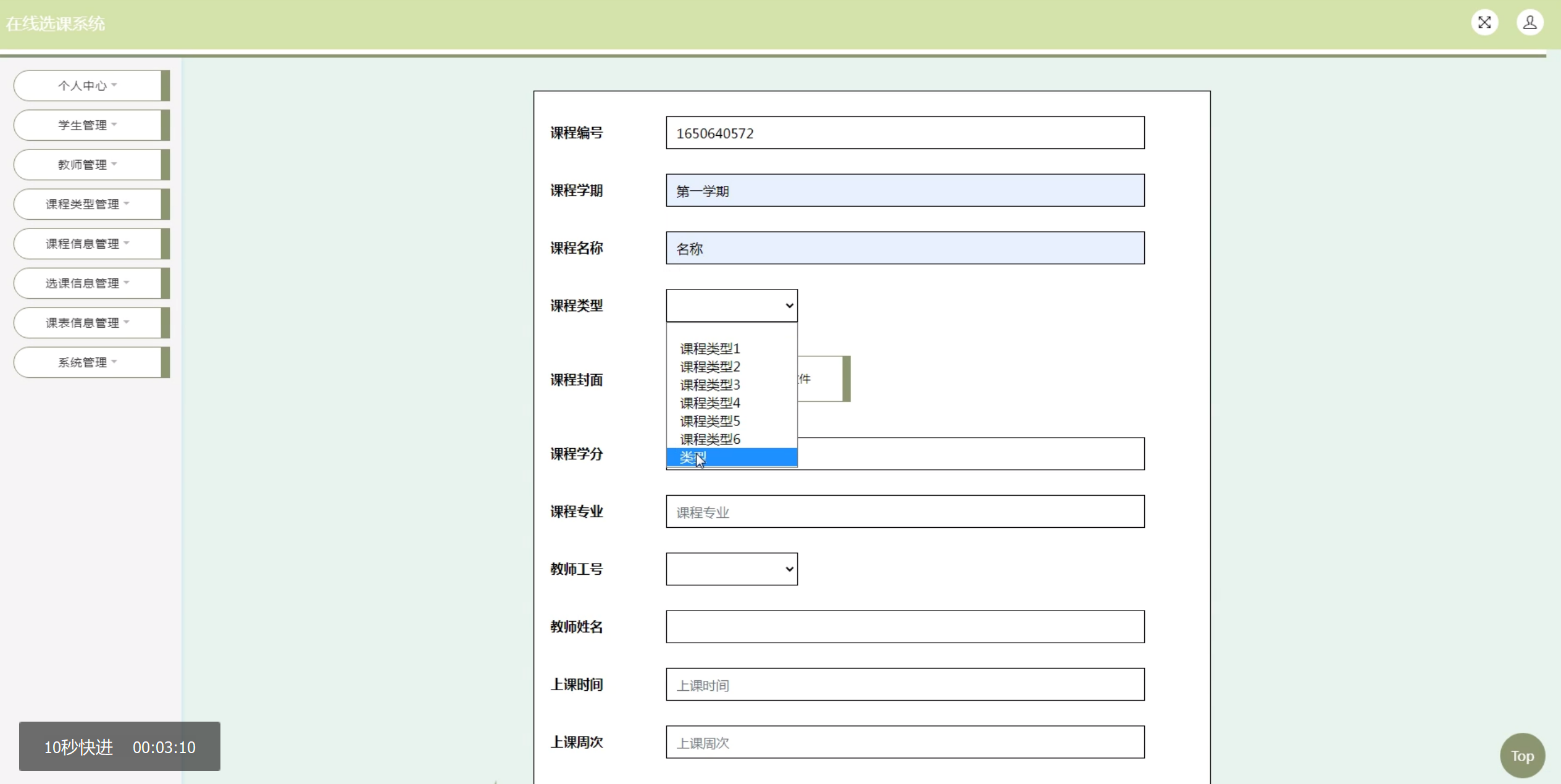Viewport: 1561px width, 784px height.
Task: Focus the 课程专业 text field
Action: (x=905, y=511)
